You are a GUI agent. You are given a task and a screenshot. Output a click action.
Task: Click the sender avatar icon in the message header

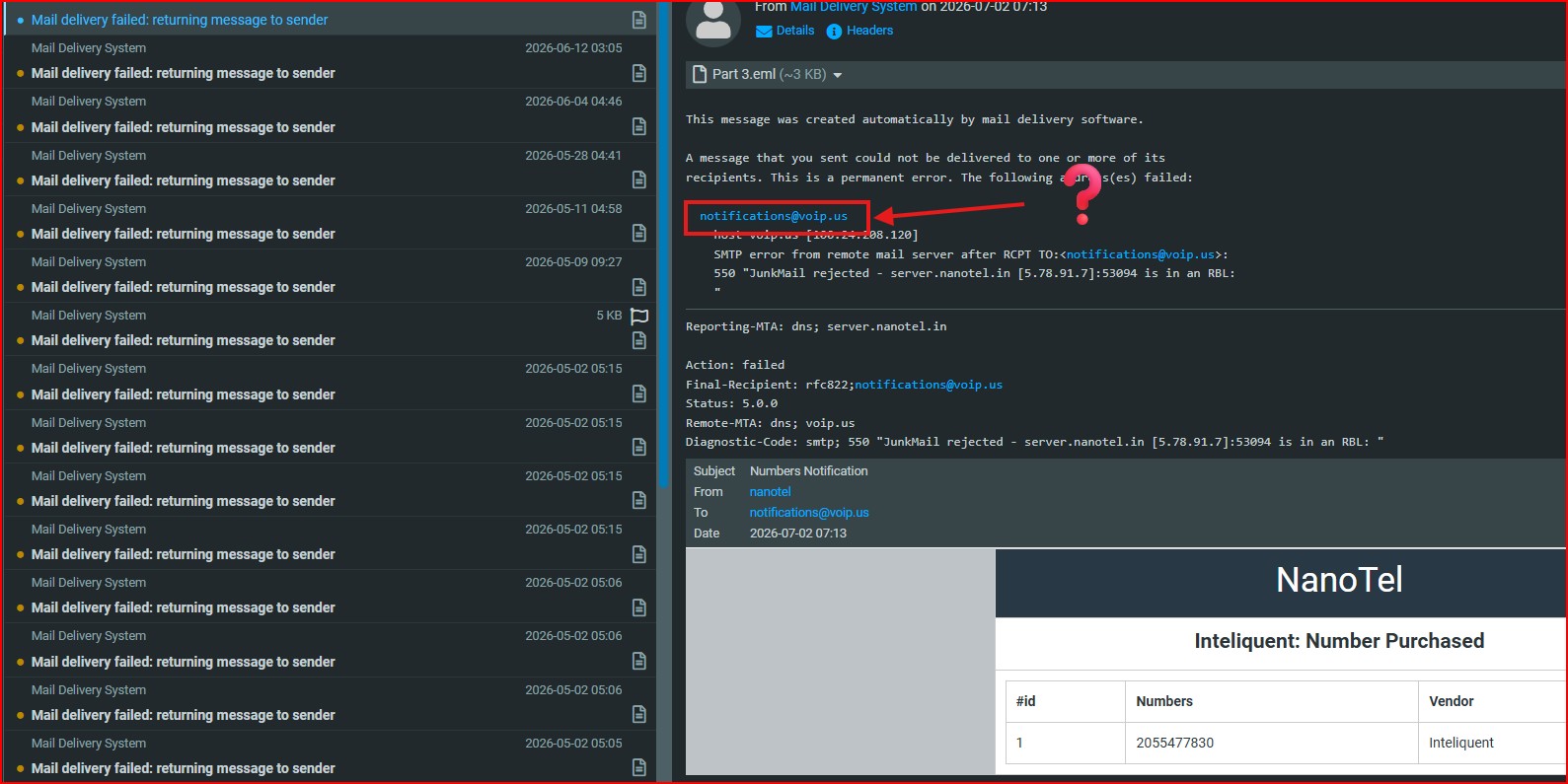(713, 22)
